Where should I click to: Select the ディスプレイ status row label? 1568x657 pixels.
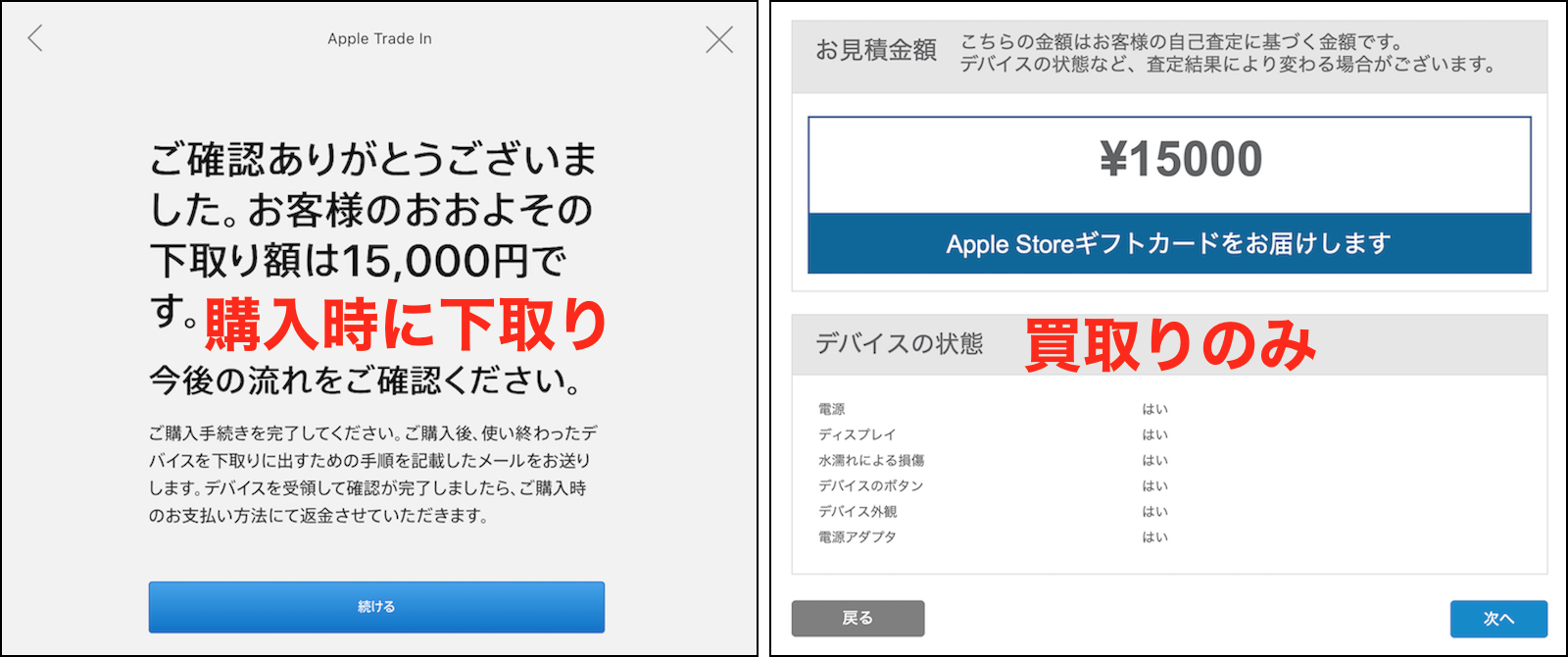click(x=857, y=434)
